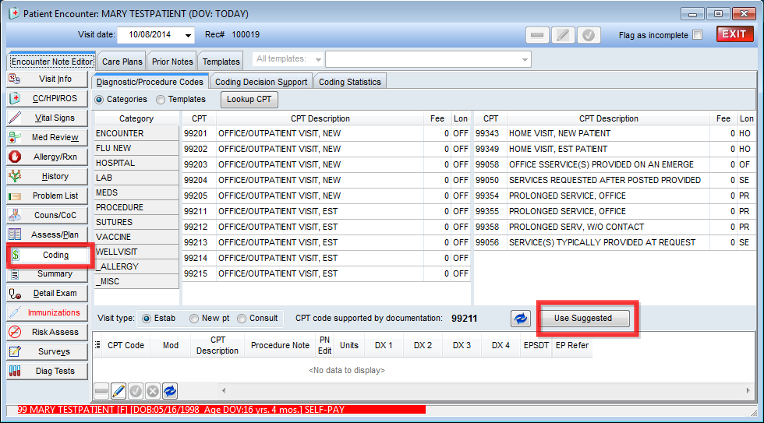Viewport: 764px width, 423px height.
Task: Select the WELLVISIT category
Action: click(x=136, y=252)
